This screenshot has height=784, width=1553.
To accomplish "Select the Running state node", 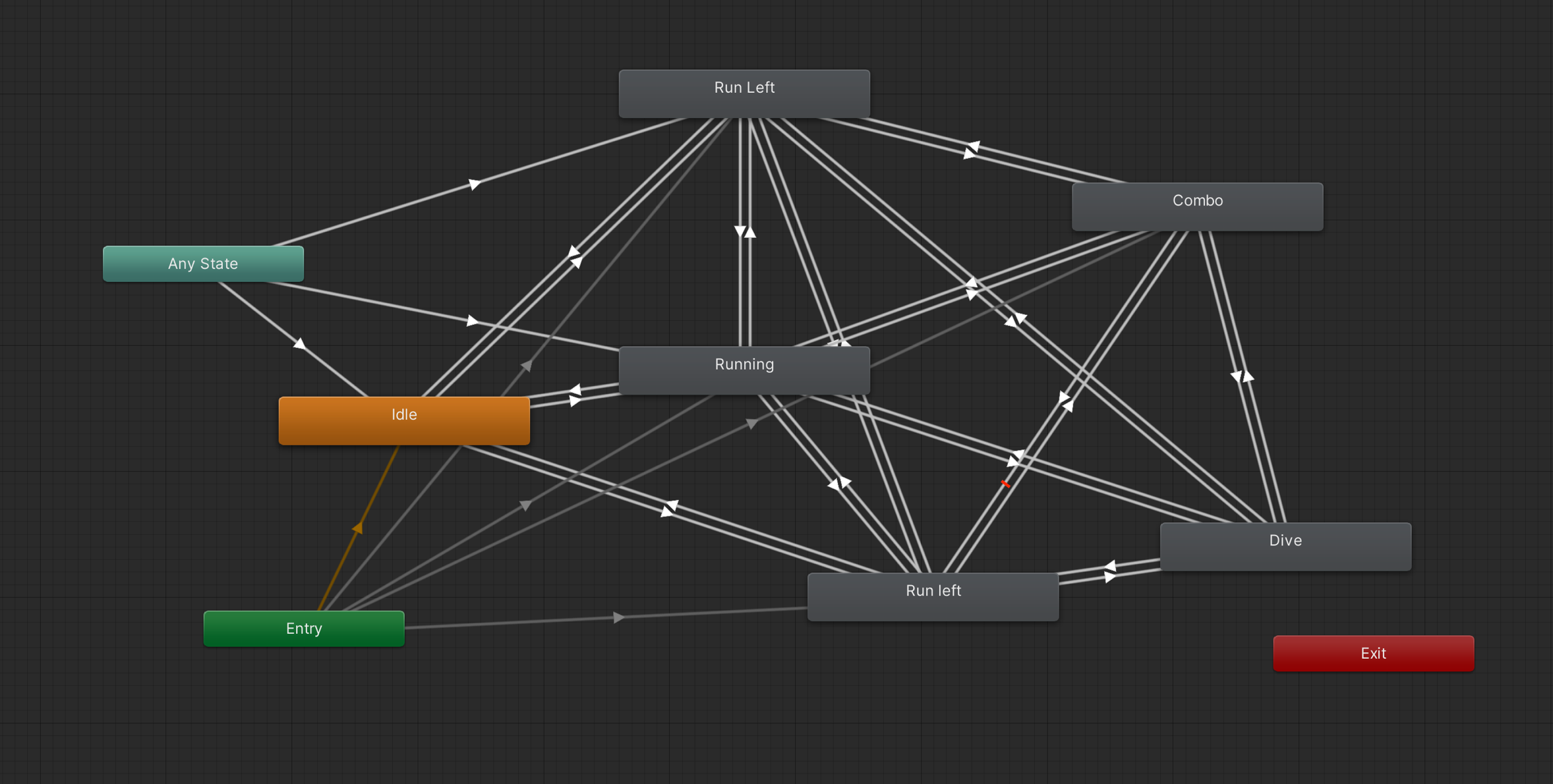I will point(744,370).
